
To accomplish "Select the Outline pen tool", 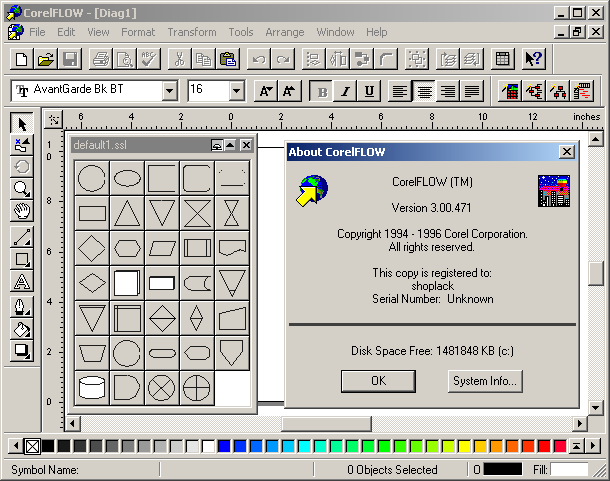I will (22, 307).
